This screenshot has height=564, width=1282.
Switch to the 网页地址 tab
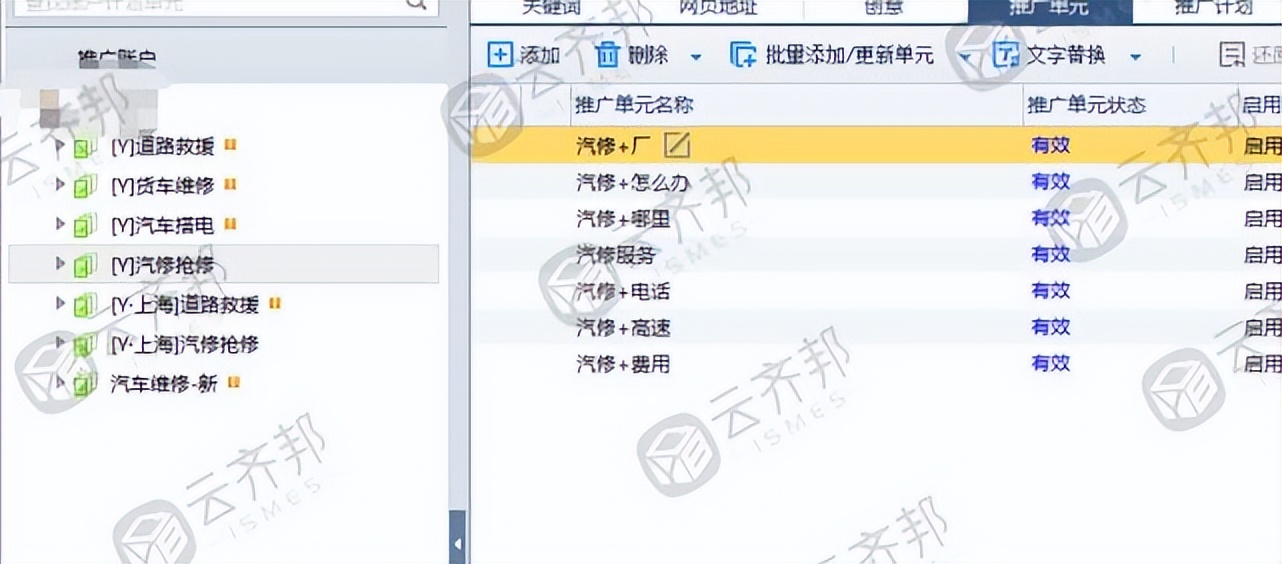[x=719, y=9]
